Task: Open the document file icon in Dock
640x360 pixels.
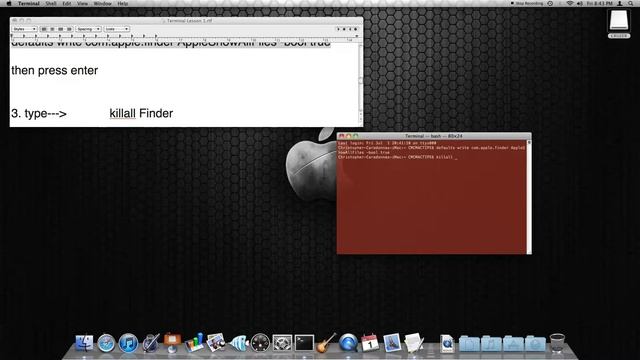Action: (x=447, y=343)
